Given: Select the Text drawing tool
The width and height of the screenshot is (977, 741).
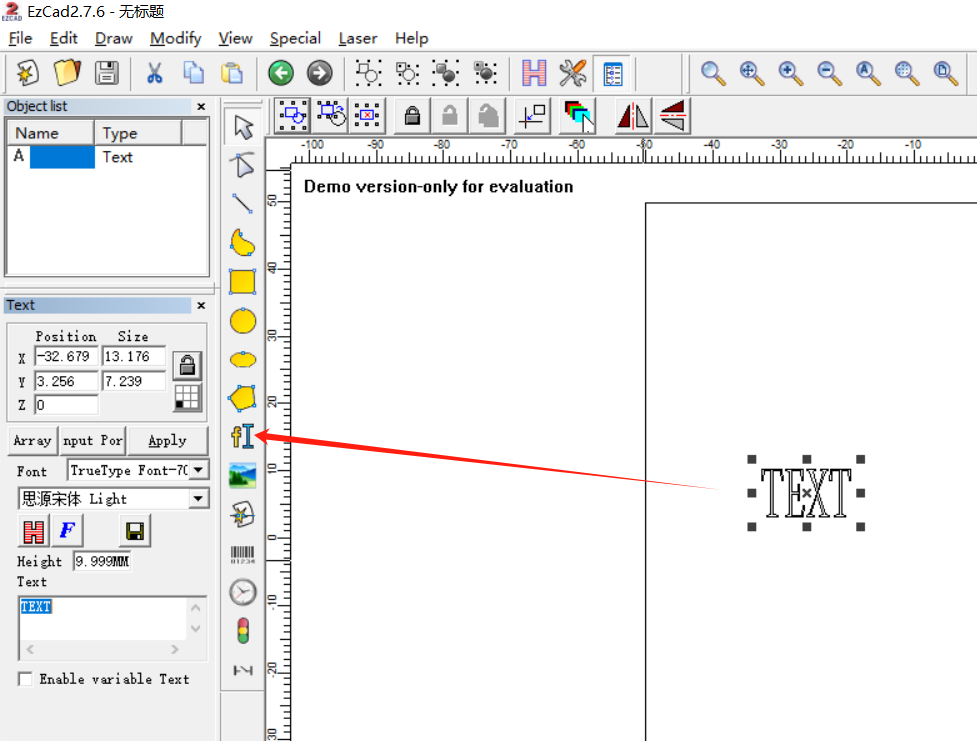Looking at the screenshot, I should (242, 437).
